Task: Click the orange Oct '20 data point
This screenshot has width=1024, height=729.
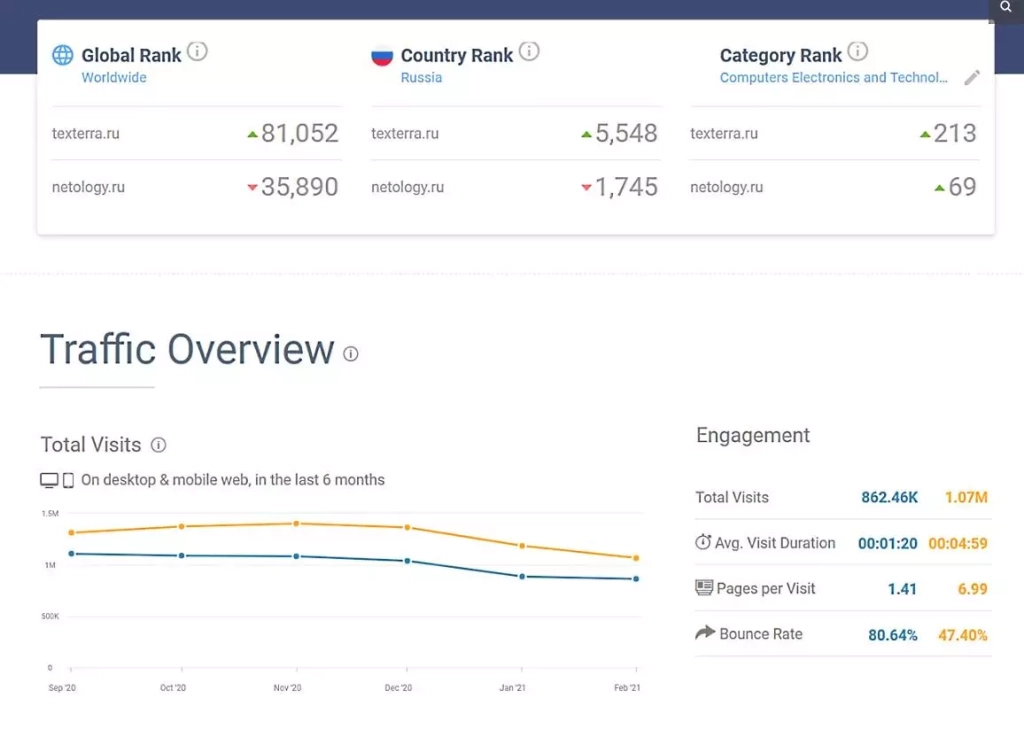Action: coord(182,526)
